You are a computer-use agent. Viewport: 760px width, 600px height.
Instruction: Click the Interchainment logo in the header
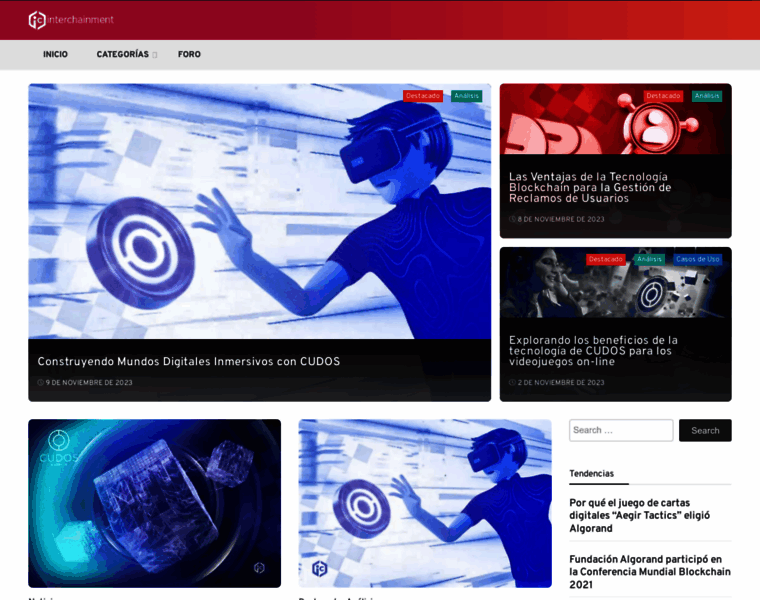[71, 20]
